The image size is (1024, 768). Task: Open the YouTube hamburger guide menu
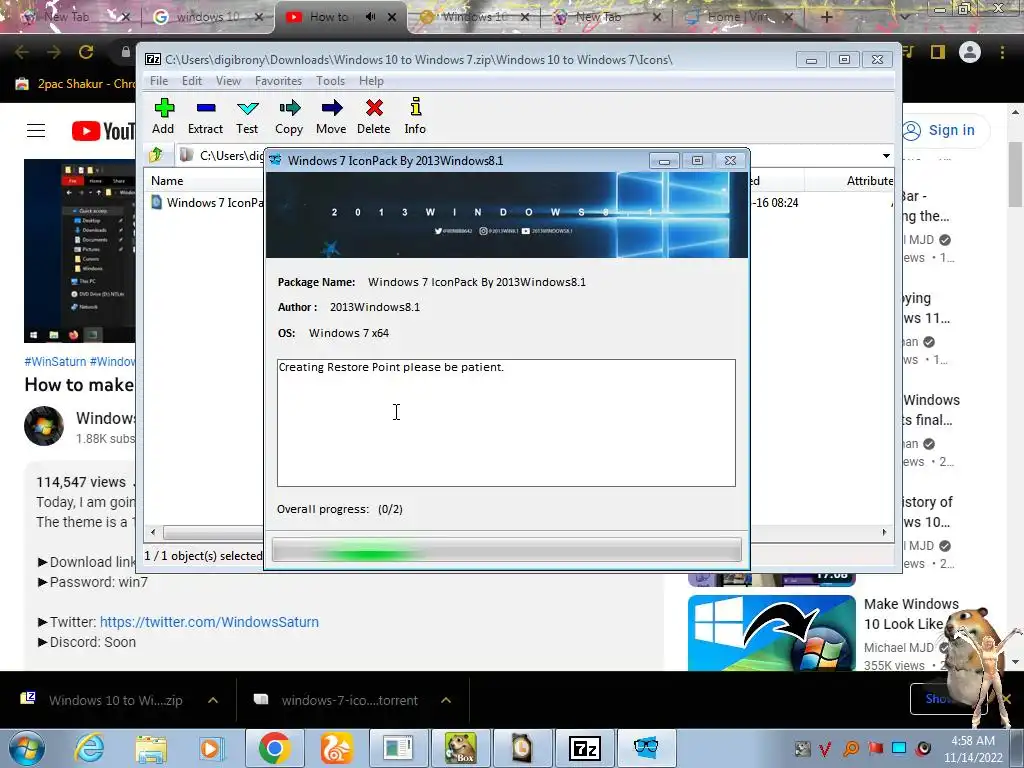(x=36, y=131)
